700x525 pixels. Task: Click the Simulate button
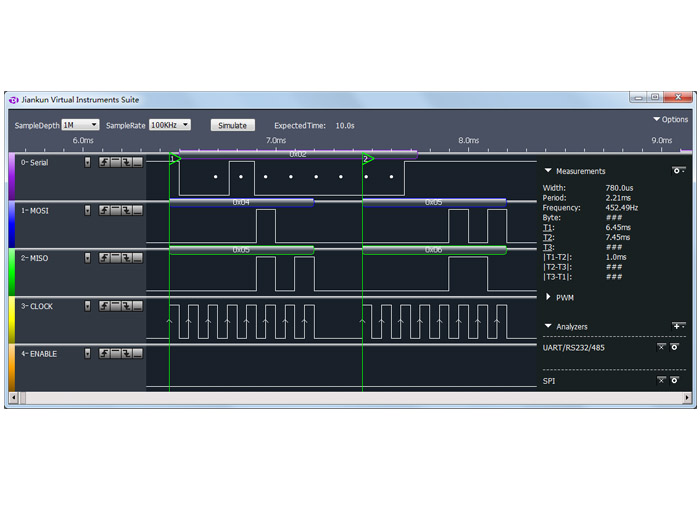tap(232, 125)
